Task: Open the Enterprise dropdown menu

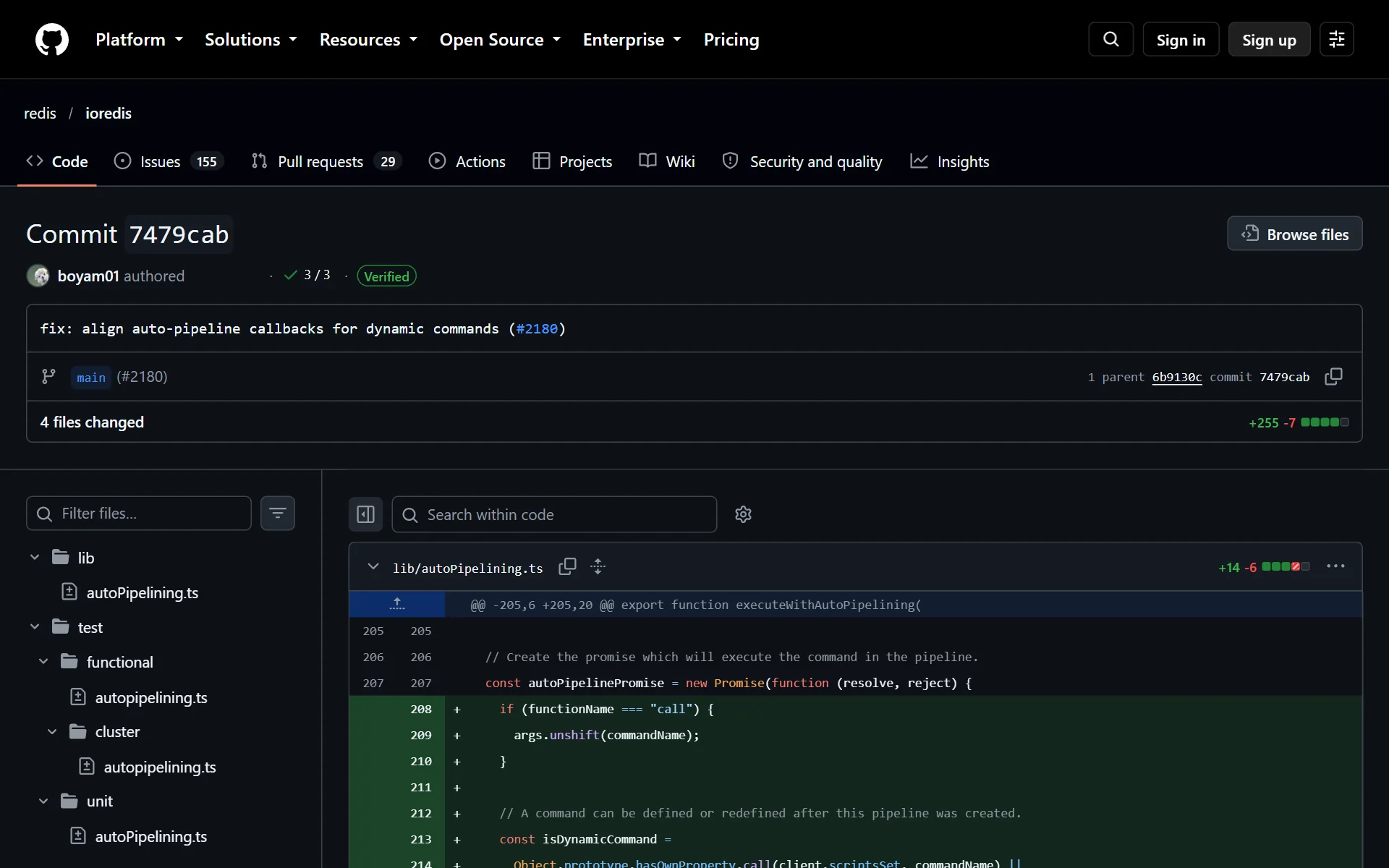Action: point(632,40)
